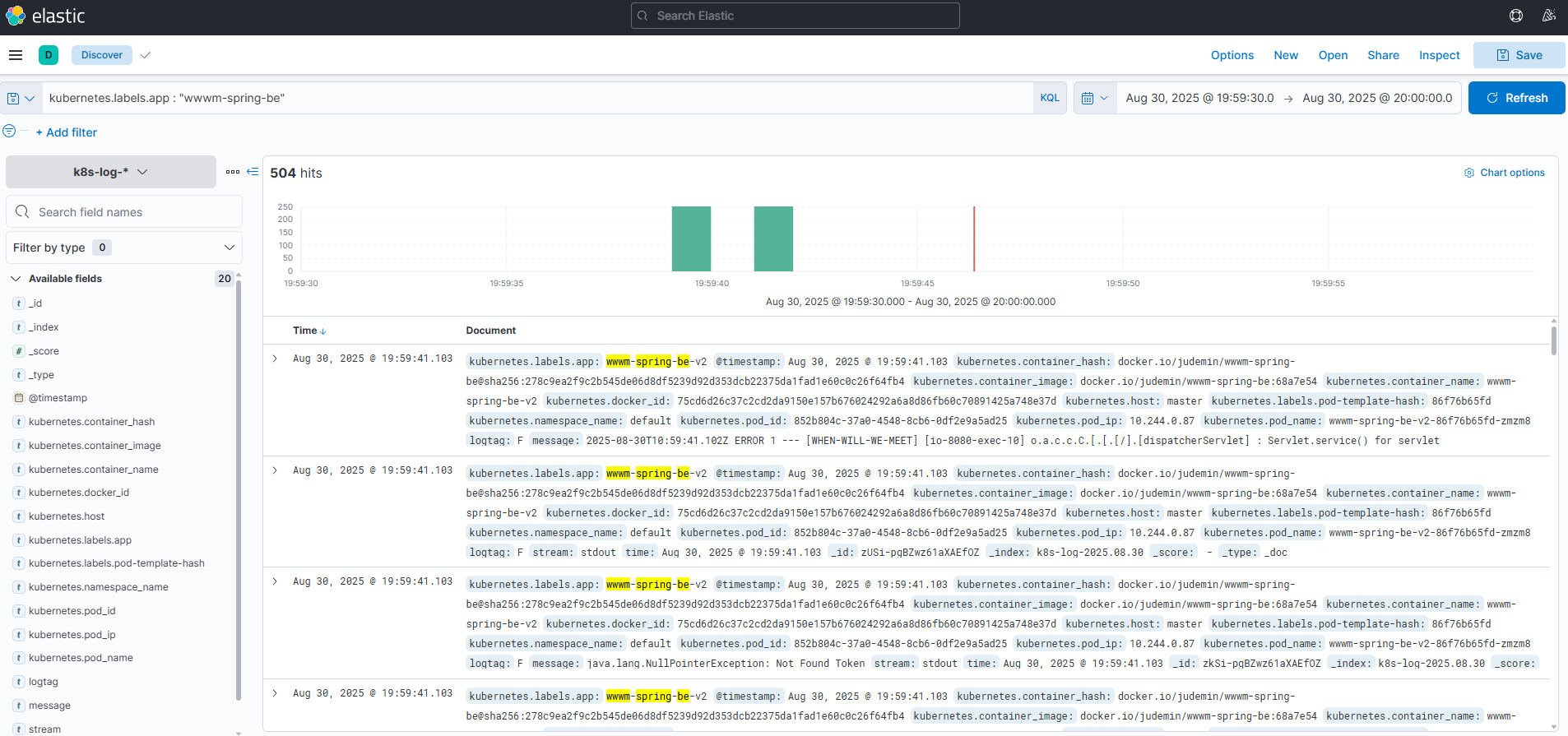This screenshot has width=1568, height=736.
Task: Click the message field type icon
Action: tap(19, 706)
